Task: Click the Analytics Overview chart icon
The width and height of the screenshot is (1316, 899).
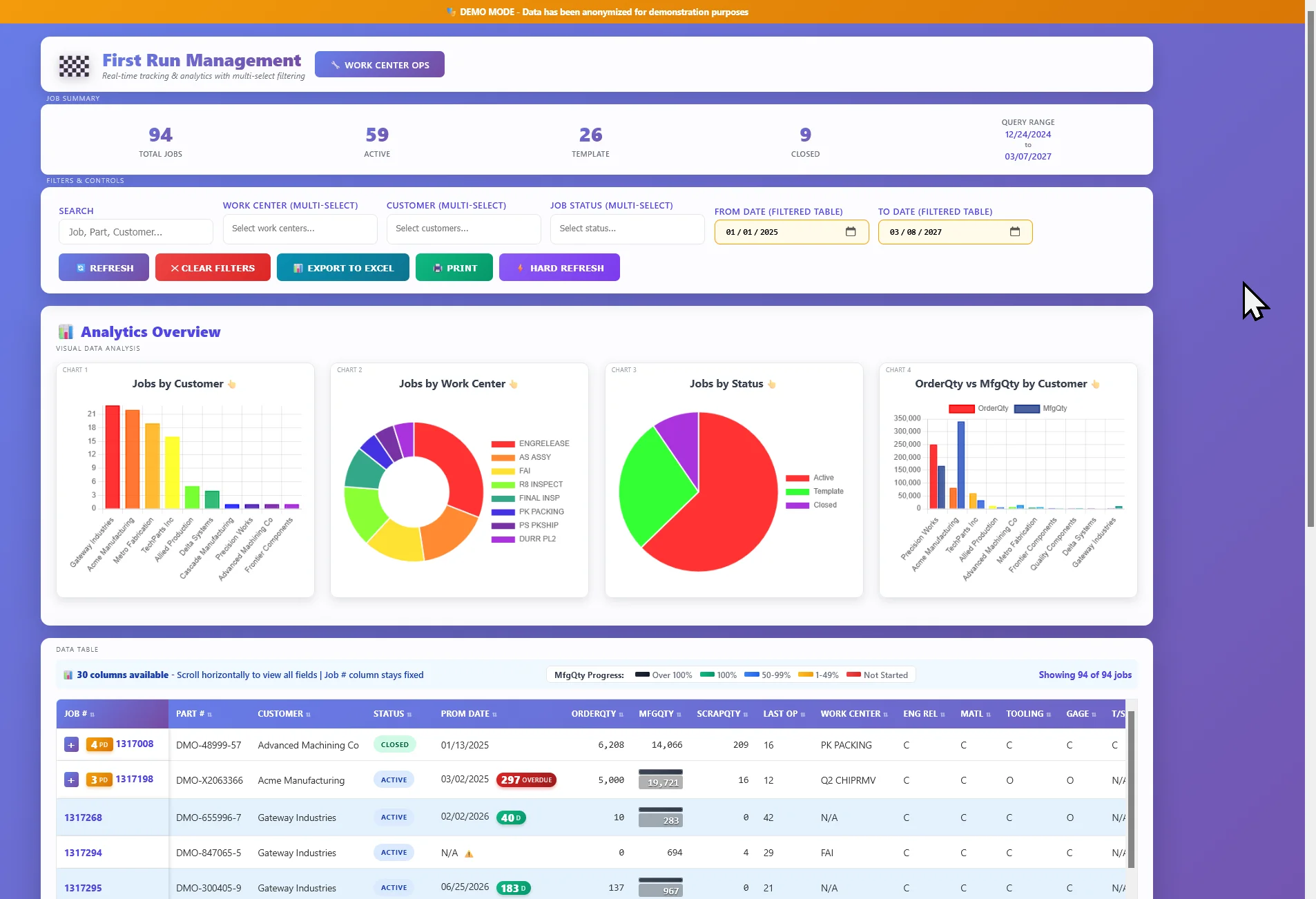Action: [66, 332]
